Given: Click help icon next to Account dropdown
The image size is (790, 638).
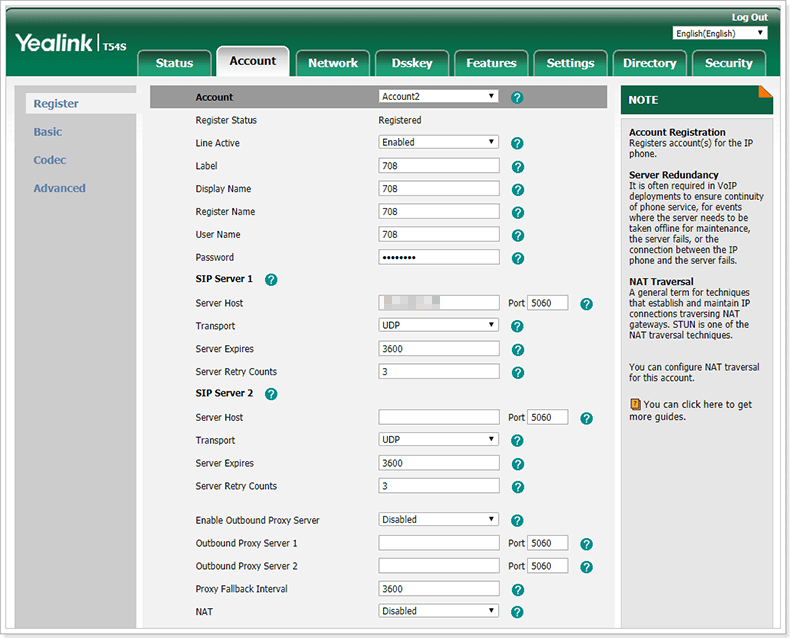Looking at the screenshot, I should [517, 98].
